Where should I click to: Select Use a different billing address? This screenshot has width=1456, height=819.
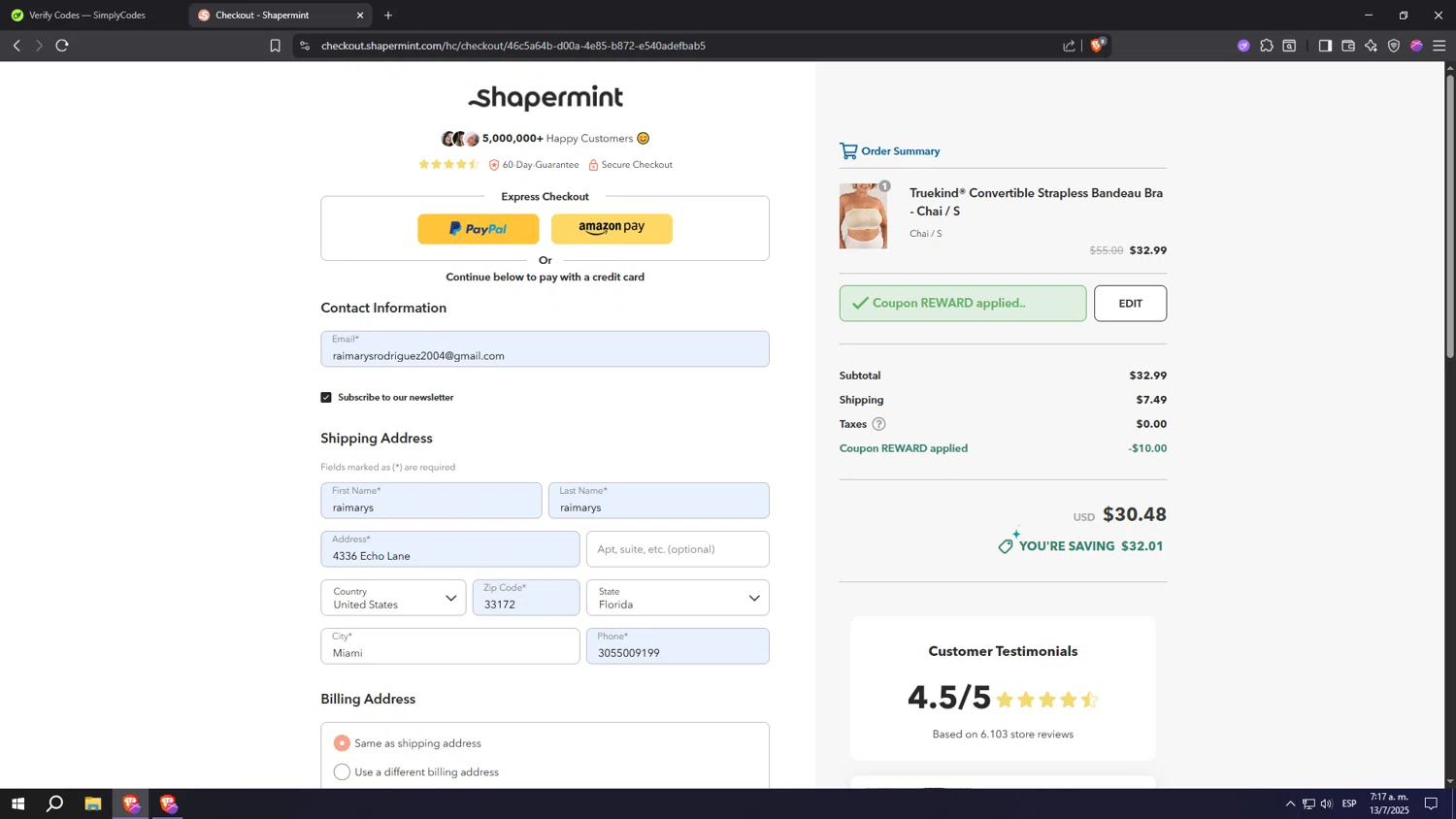tap(342, 772)
